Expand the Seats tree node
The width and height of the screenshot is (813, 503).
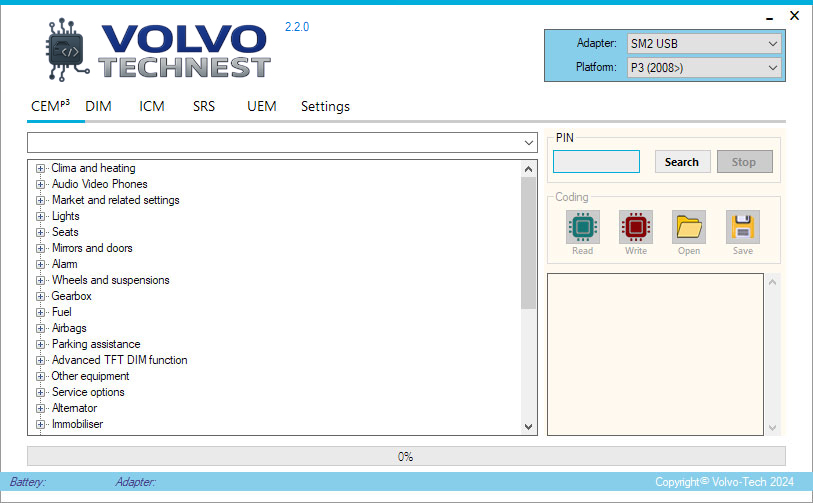(x=40, y=233)
